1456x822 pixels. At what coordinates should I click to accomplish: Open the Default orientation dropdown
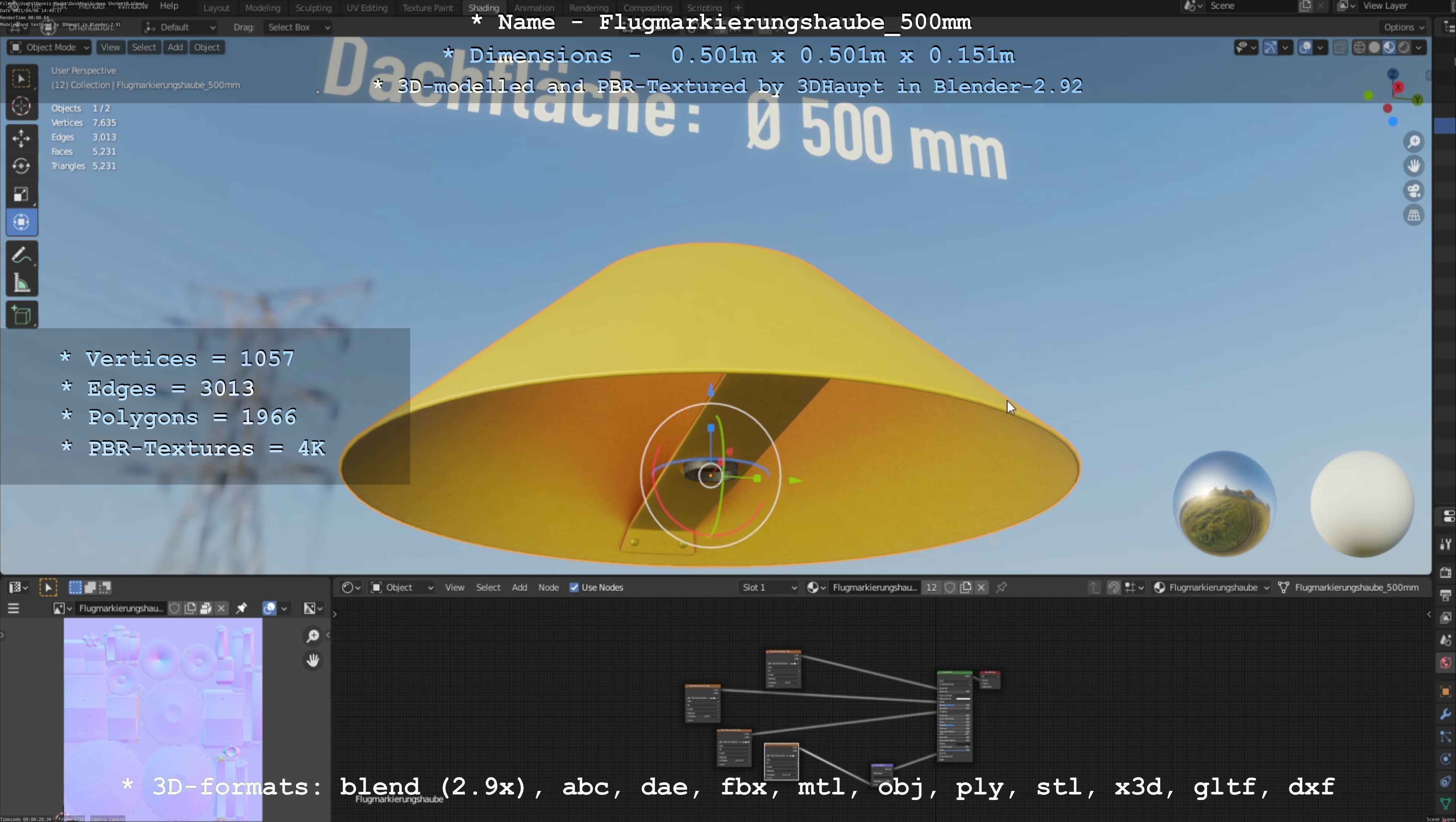(x=180, y=27)
